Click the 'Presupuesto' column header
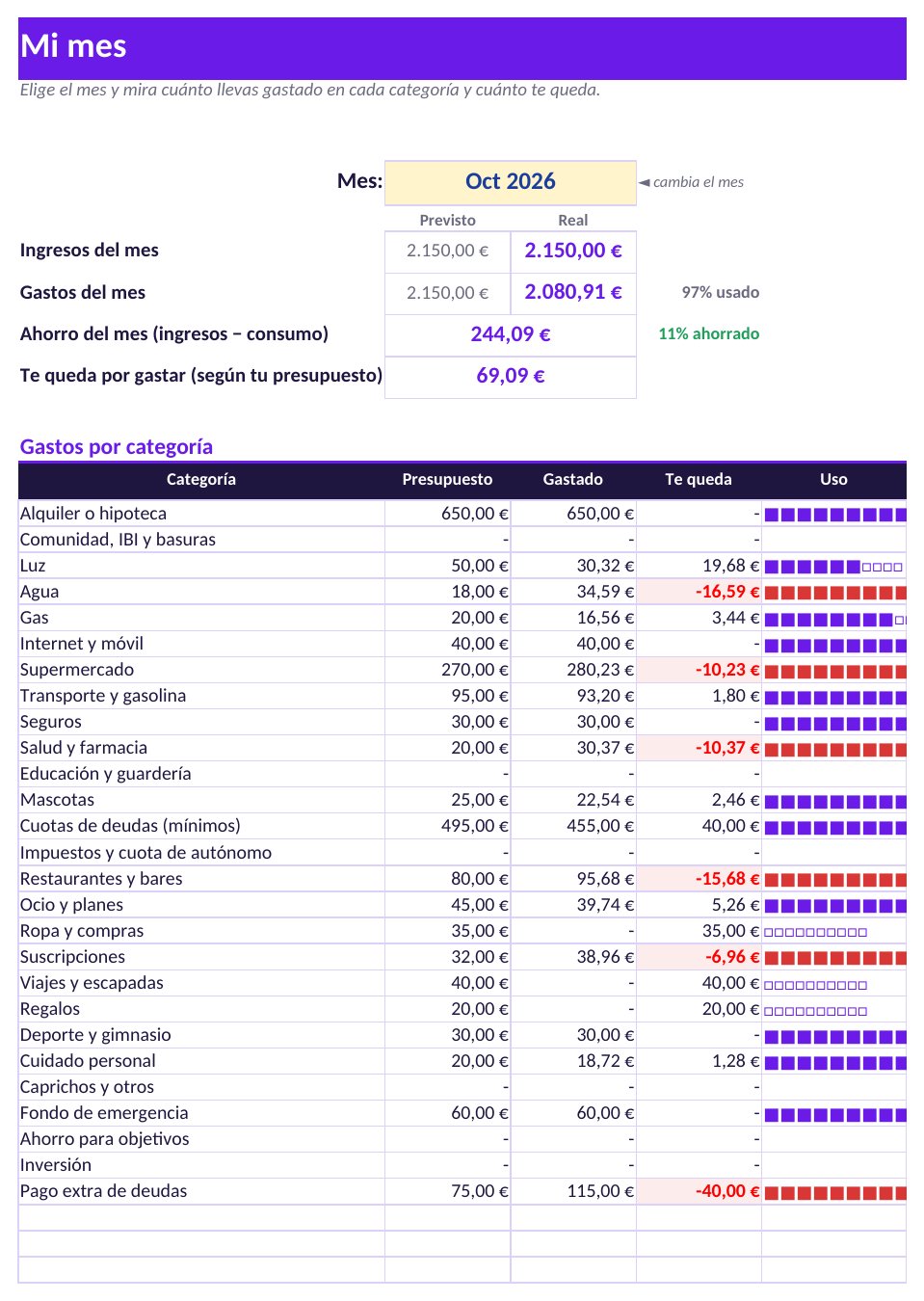Image resolution: width=924 pixels, height=1301 pixels. click(447, 479)
